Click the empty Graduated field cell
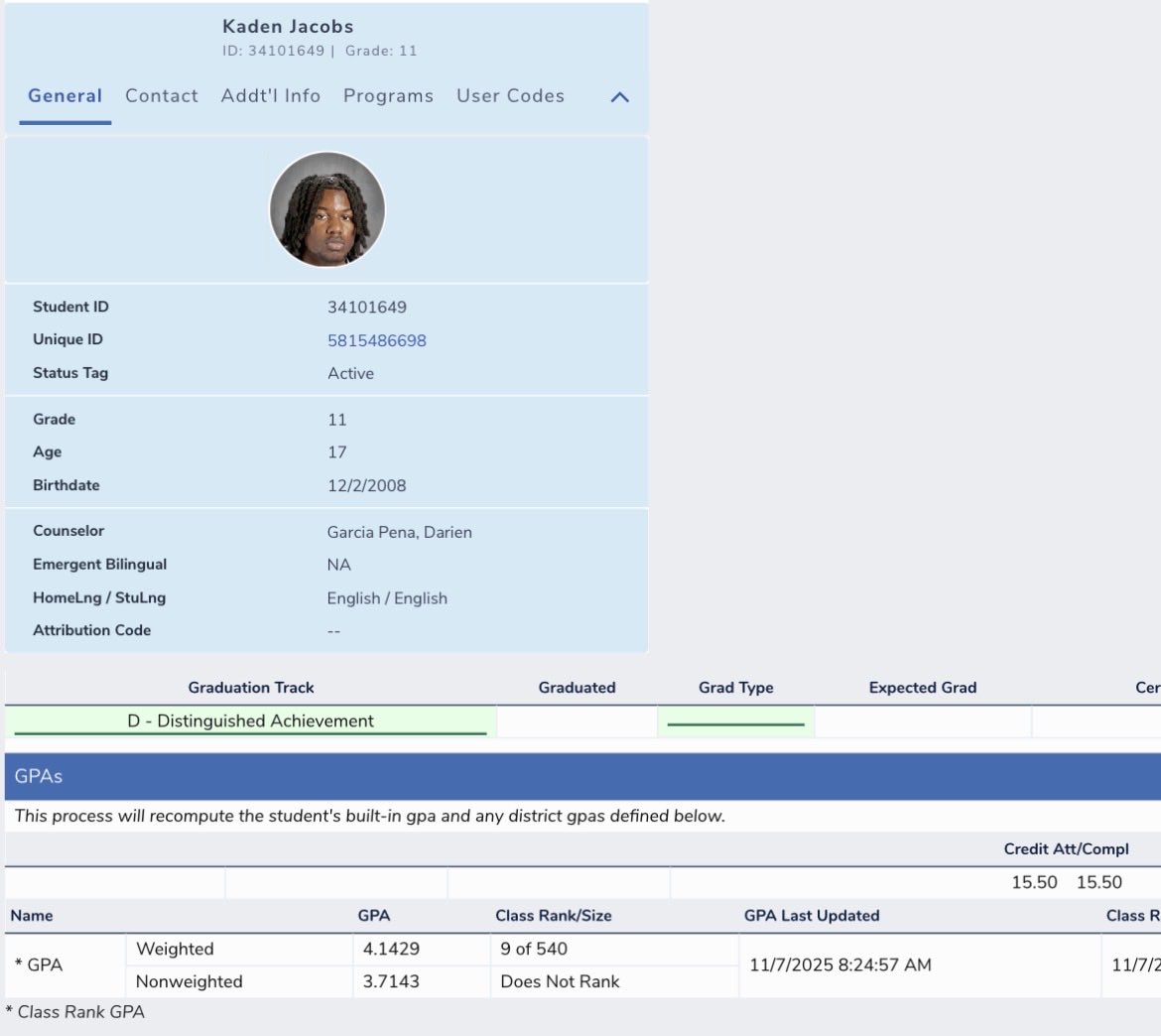Viewport: 1161px width, 1036px height. pyautogui.click(x=577, y=722)
